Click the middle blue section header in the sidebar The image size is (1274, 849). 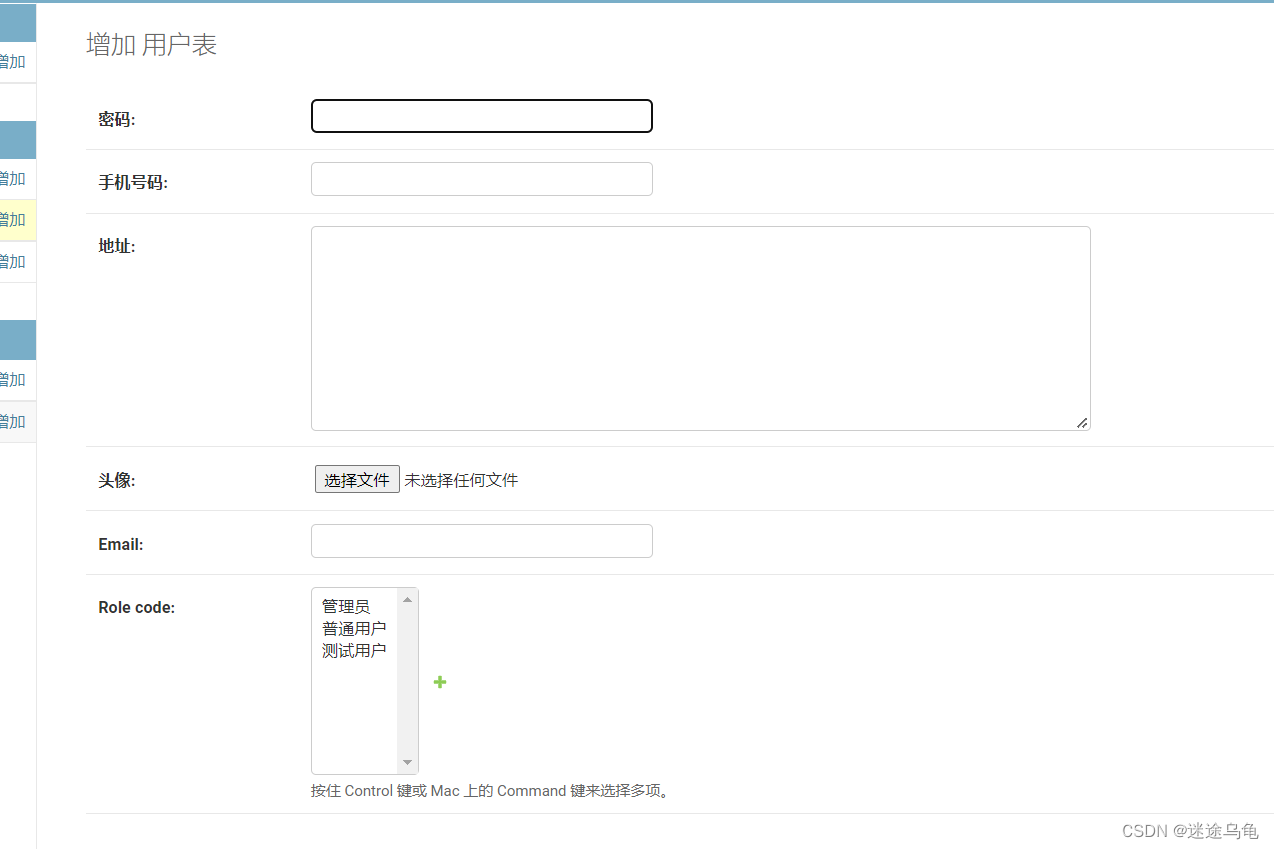(17, 140)
